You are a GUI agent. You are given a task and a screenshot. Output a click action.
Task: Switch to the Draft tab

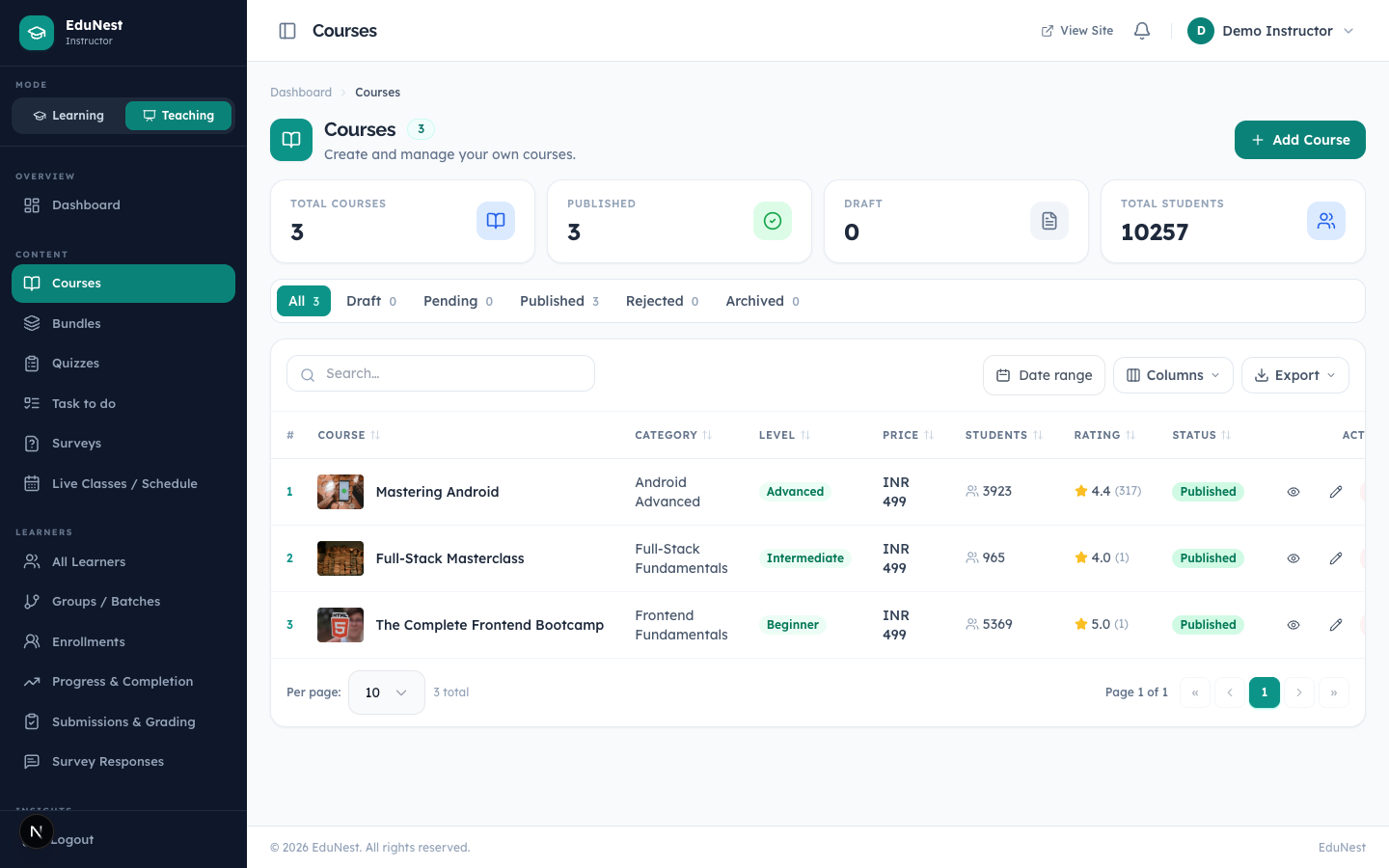point(371,301)
